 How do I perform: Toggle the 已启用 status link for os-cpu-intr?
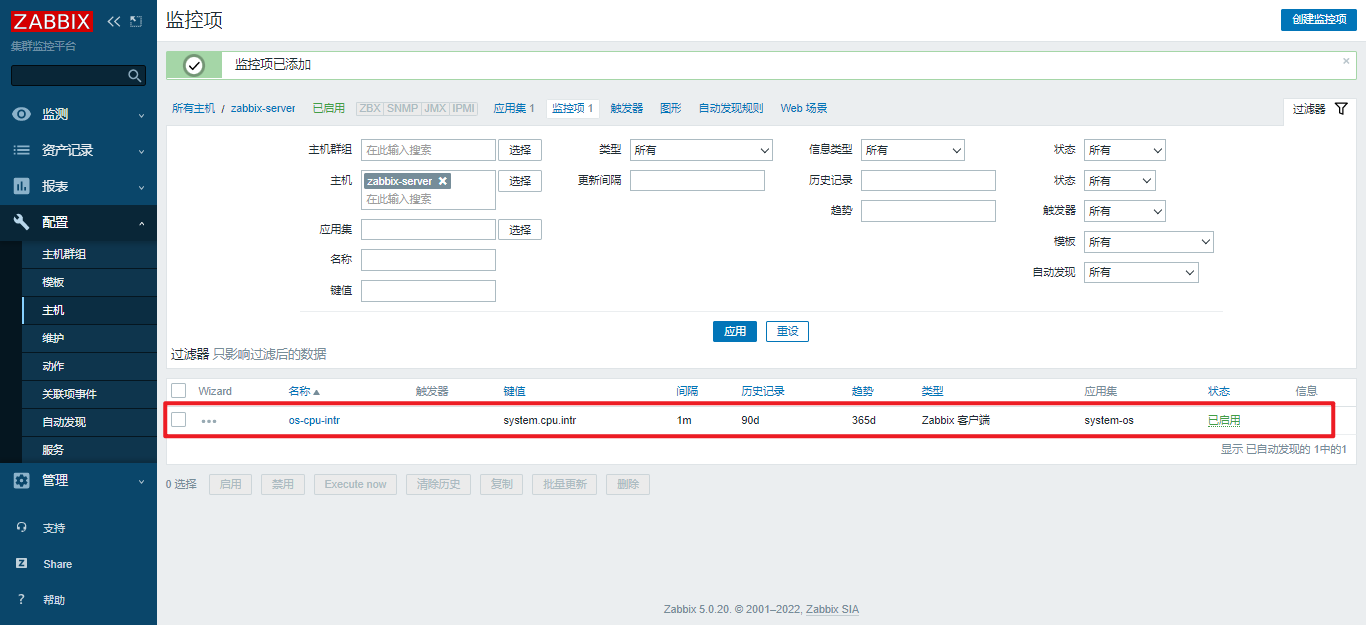click(x=1224, y=420)
